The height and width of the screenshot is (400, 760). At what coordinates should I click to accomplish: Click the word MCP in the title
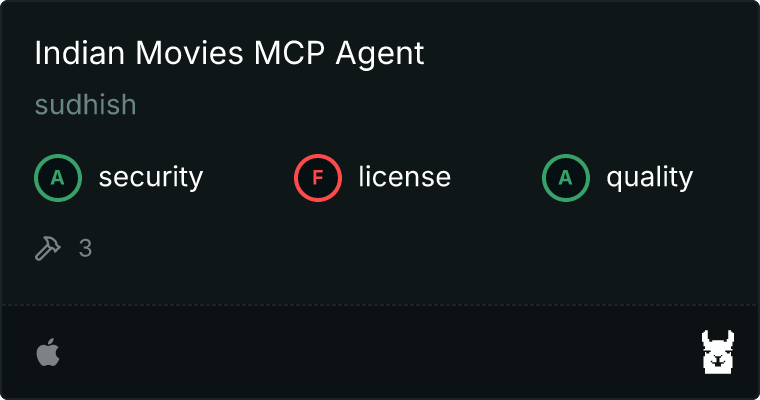[x=289, y=52]
